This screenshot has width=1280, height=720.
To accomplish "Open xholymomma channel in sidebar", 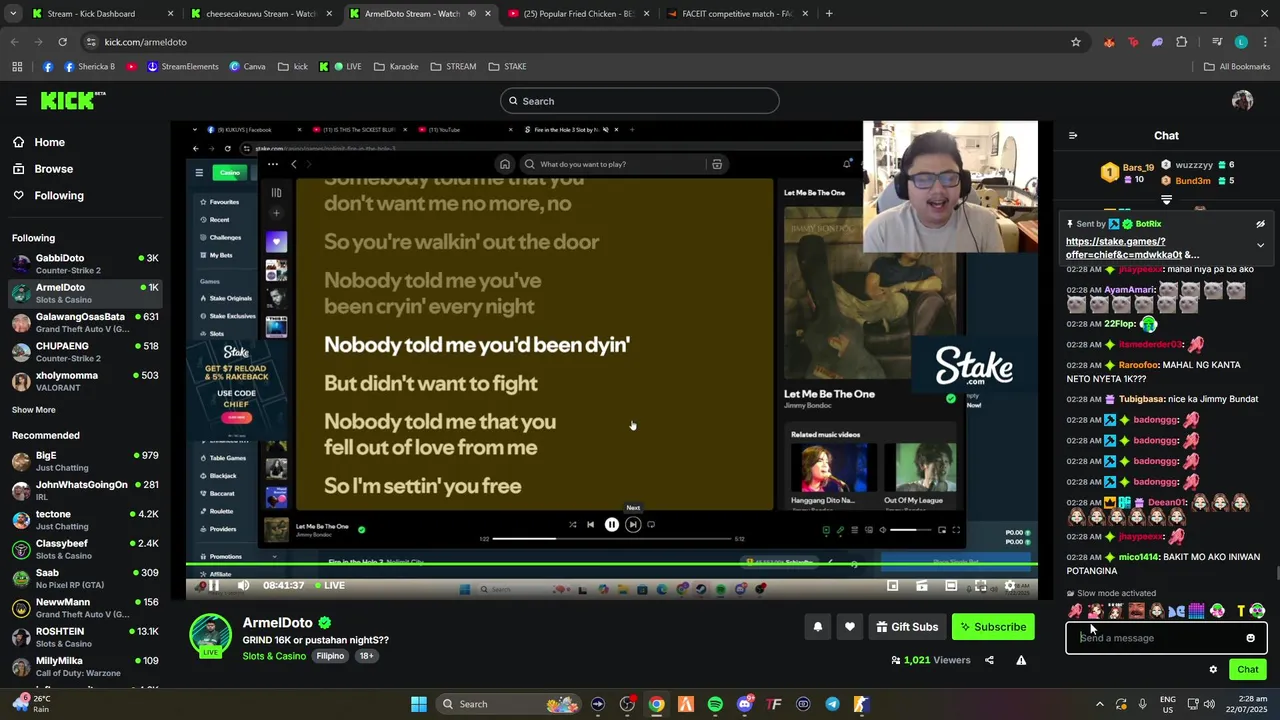I will [85, 381].
